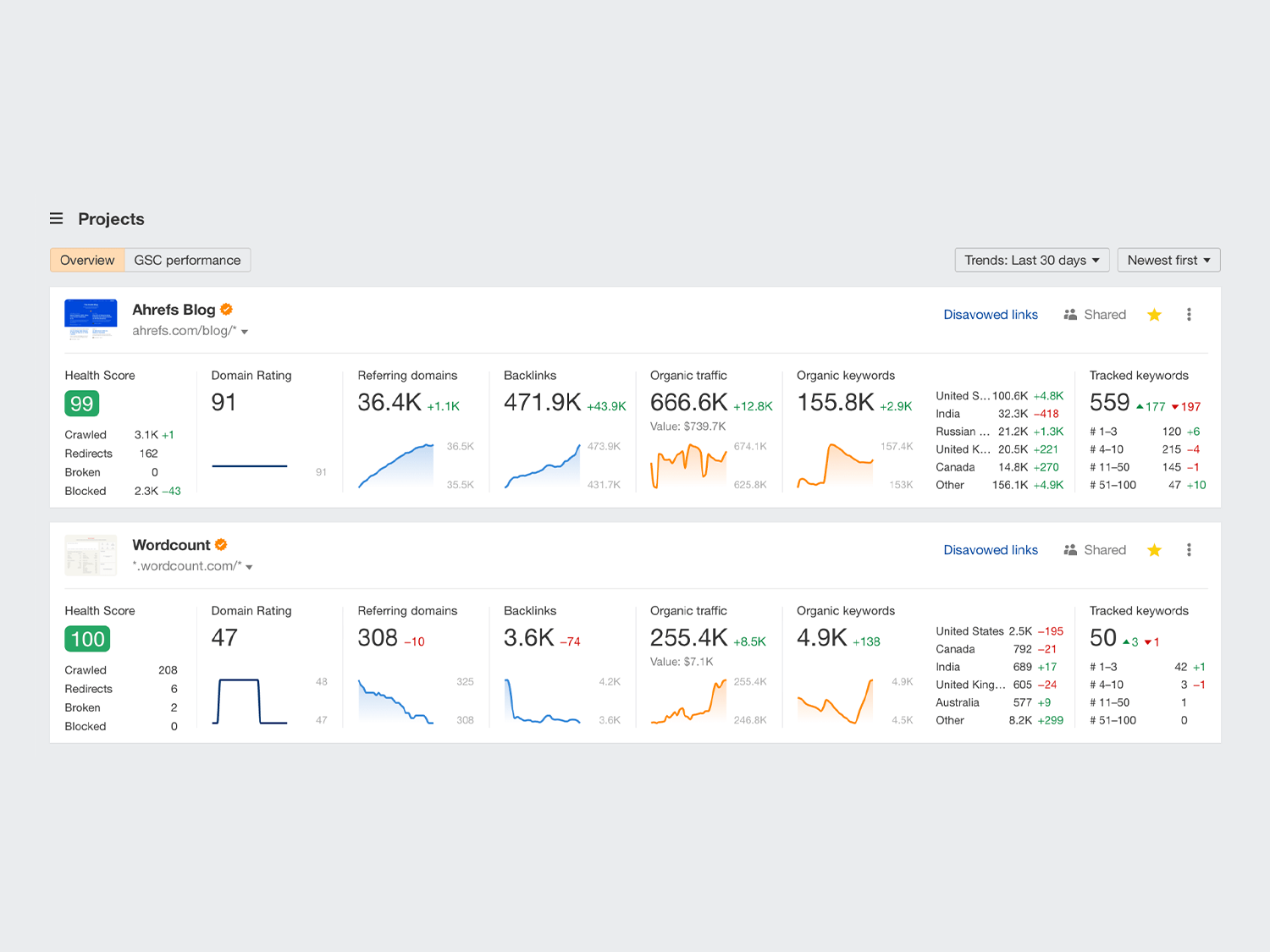Click Wordcount # 1–3 keywords count 42
This screenshot has width=1270, height=952.
pyautogui.click(x=1180, y=667)
